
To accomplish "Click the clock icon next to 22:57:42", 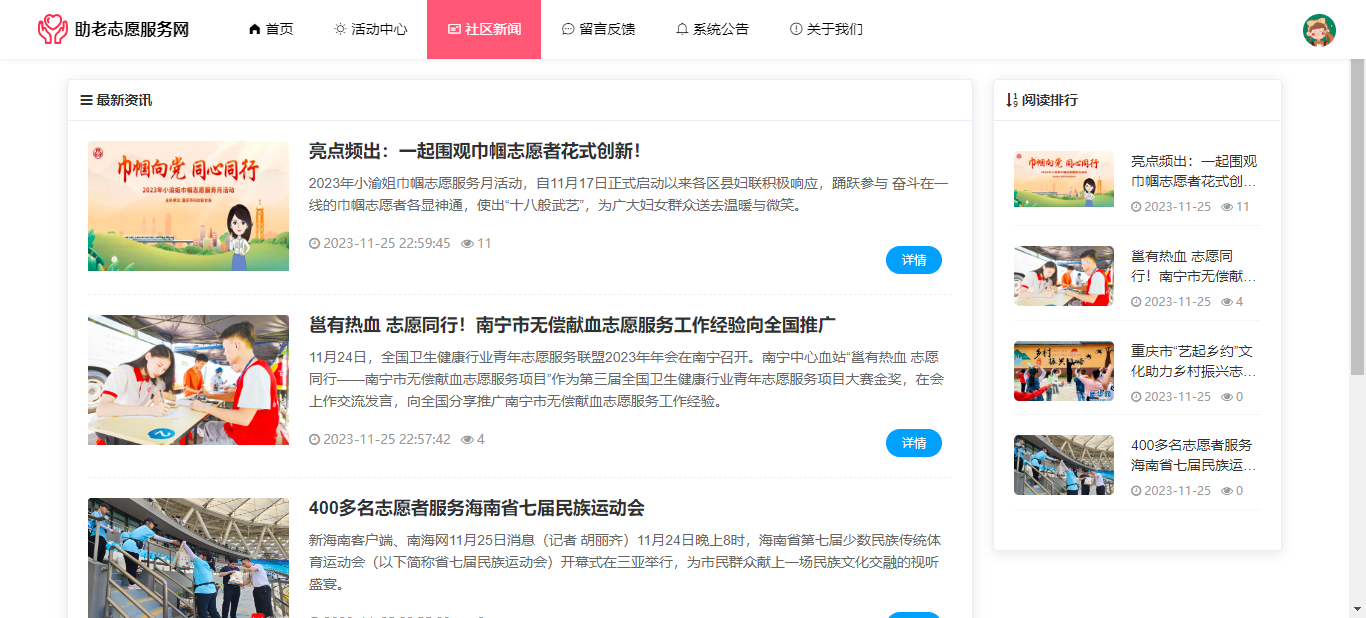I will click(314, 439).
